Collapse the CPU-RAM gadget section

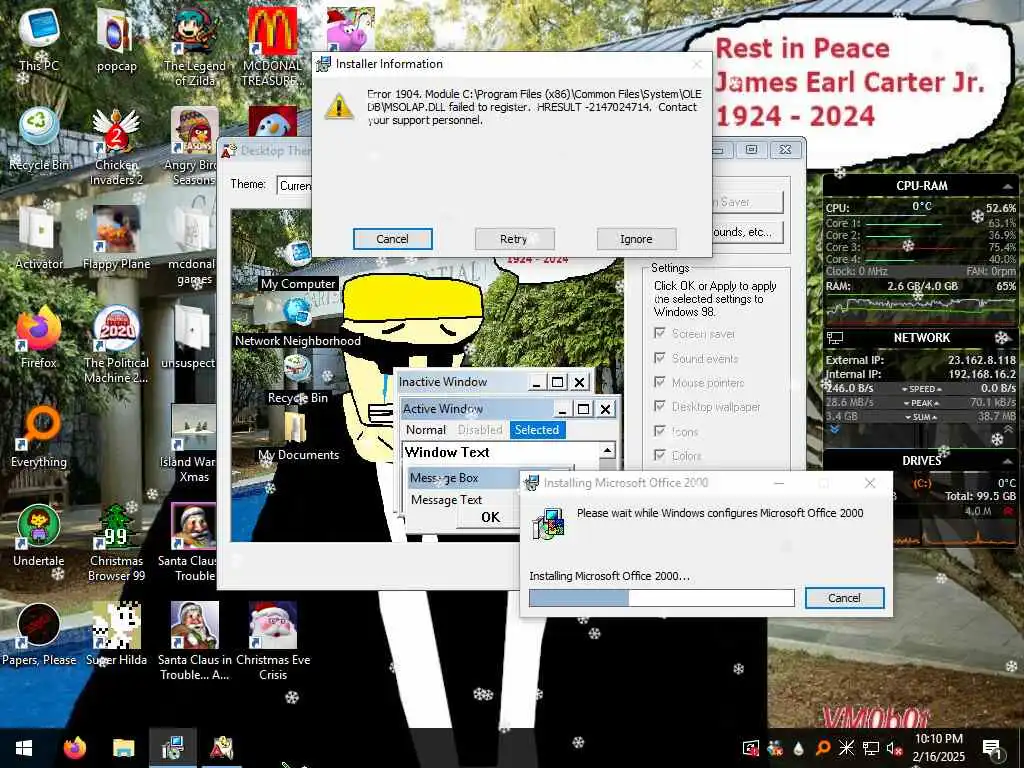tap(1007, 187)
